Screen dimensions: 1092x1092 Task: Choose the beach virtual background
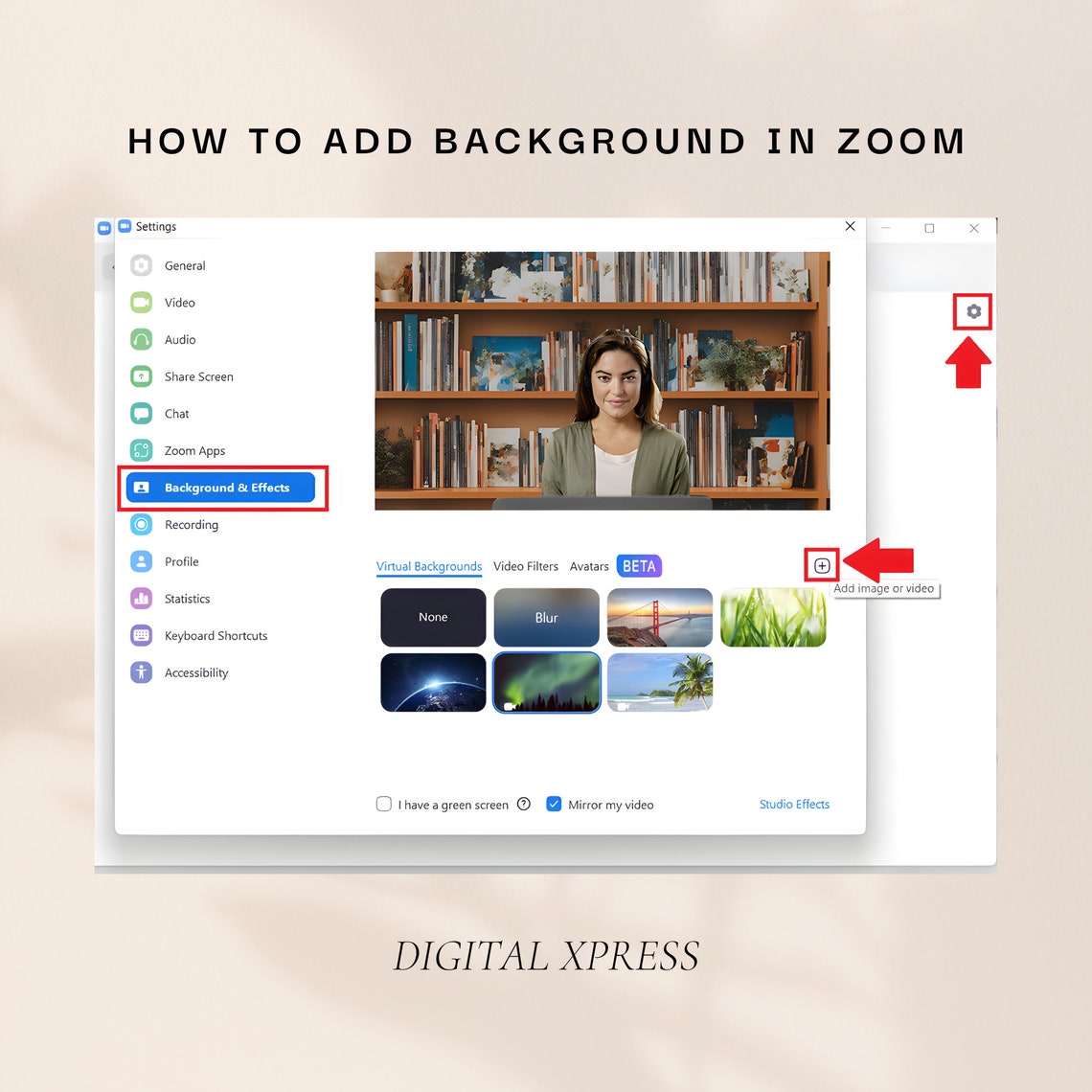click(x=660, y=682)
